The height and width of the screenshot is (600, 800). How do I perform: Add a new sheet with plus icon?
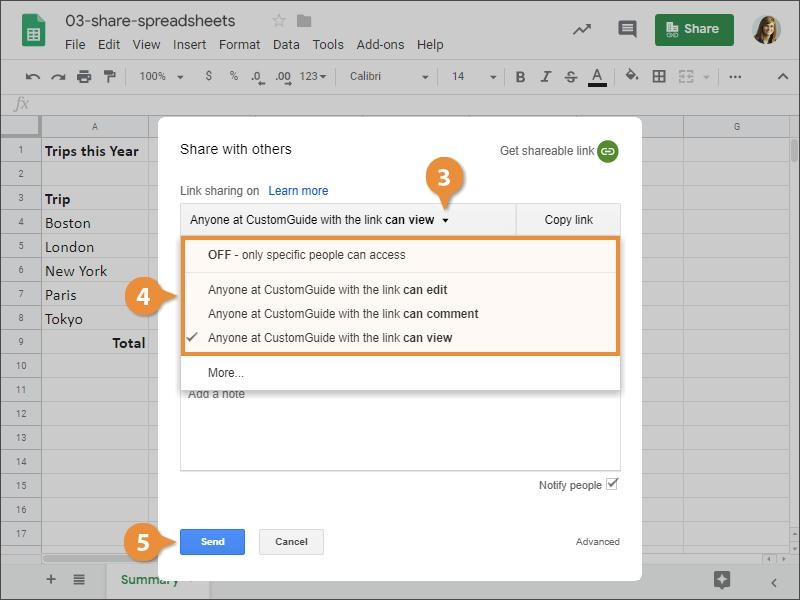(x=51, y=579)
